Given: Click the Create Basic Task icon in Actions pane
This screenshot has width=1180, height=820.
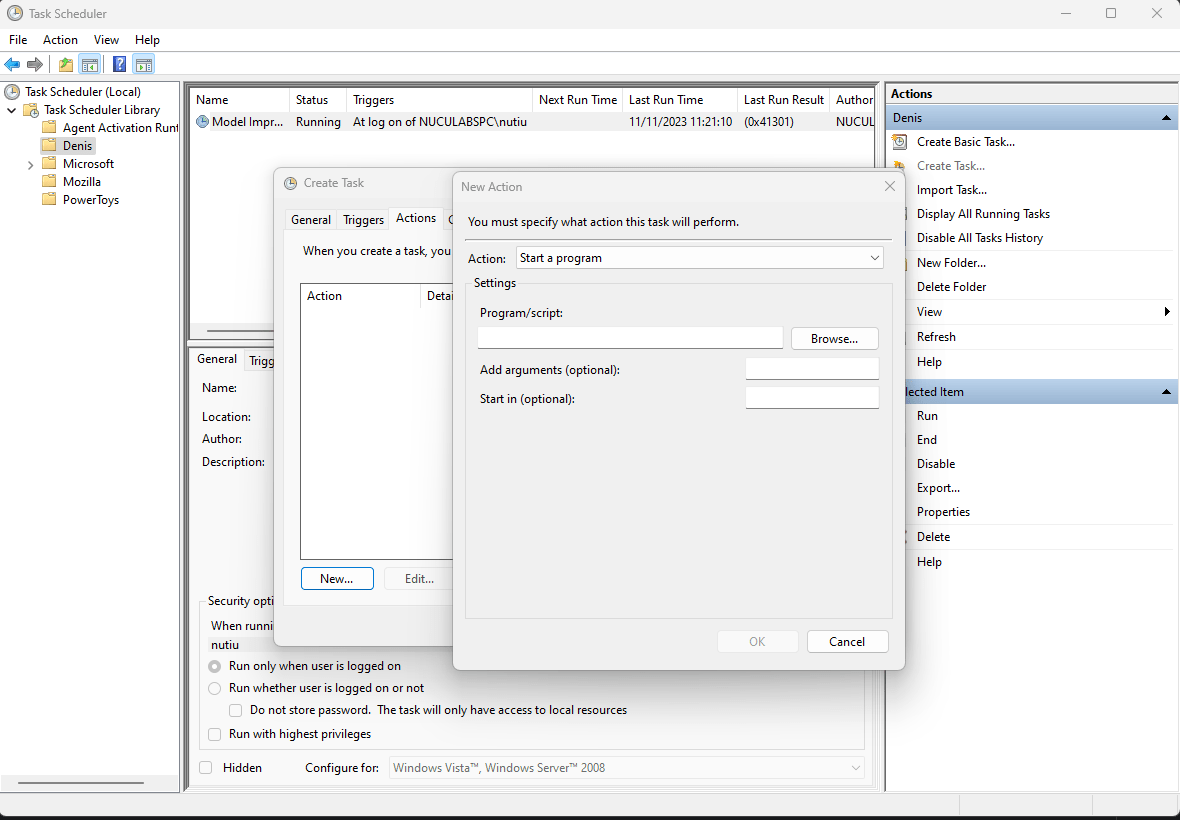Looking at the screenshot, I should [x=901, y=141].
